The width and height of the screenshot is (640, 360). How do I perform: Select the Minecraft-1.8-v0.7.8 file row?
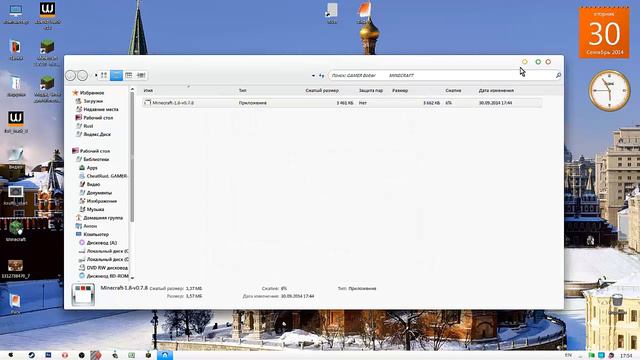(x=342, y=103)
